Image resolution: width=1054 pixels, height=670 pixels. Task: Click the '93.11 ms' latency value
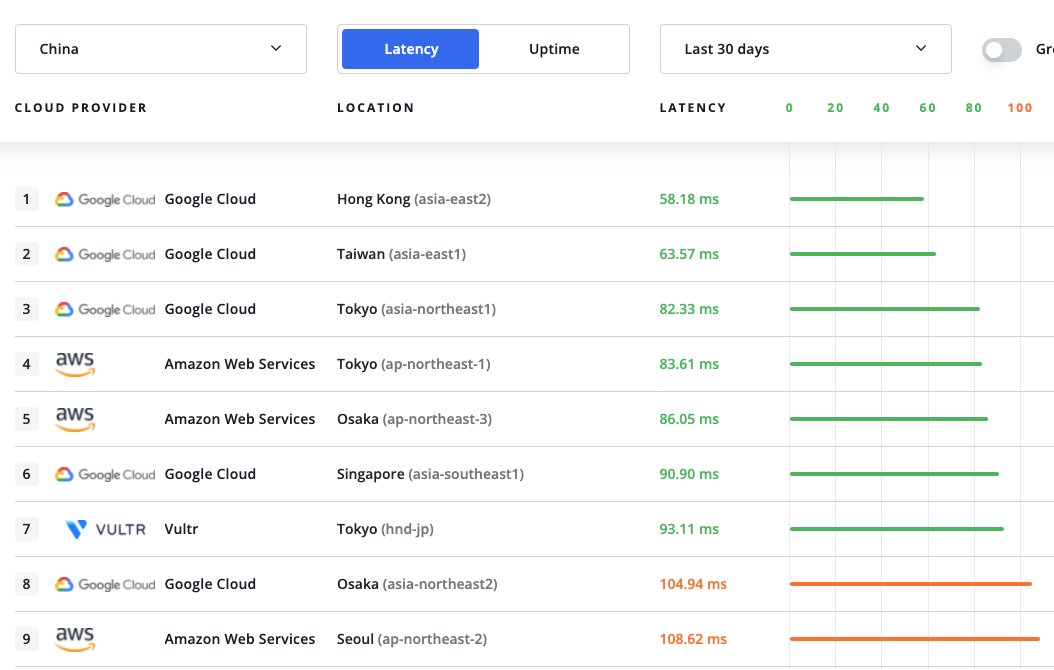pyautogui.click(x=689, y=529)
